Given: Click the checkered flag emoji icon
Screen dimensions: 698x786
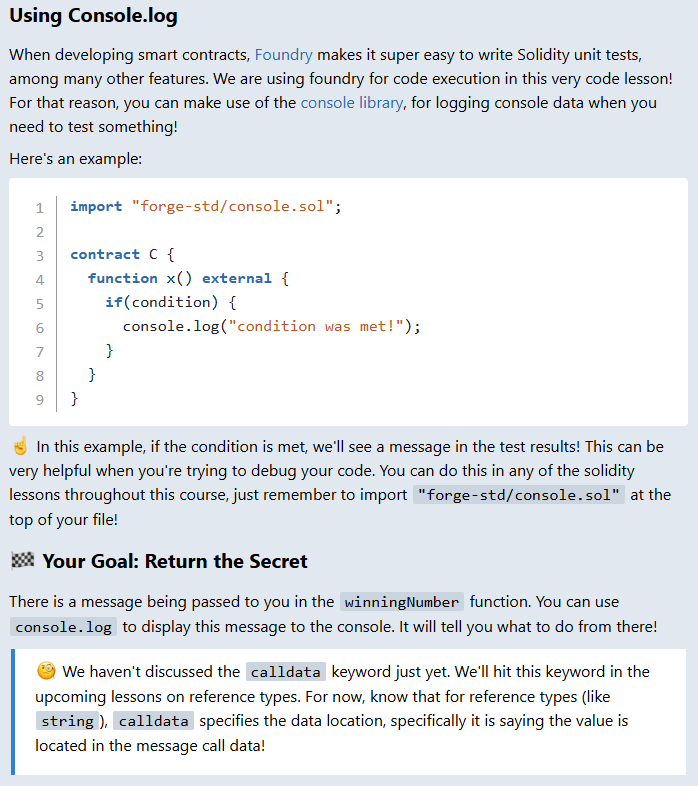Looking at the screenshot, I should [x=22, y=561].
